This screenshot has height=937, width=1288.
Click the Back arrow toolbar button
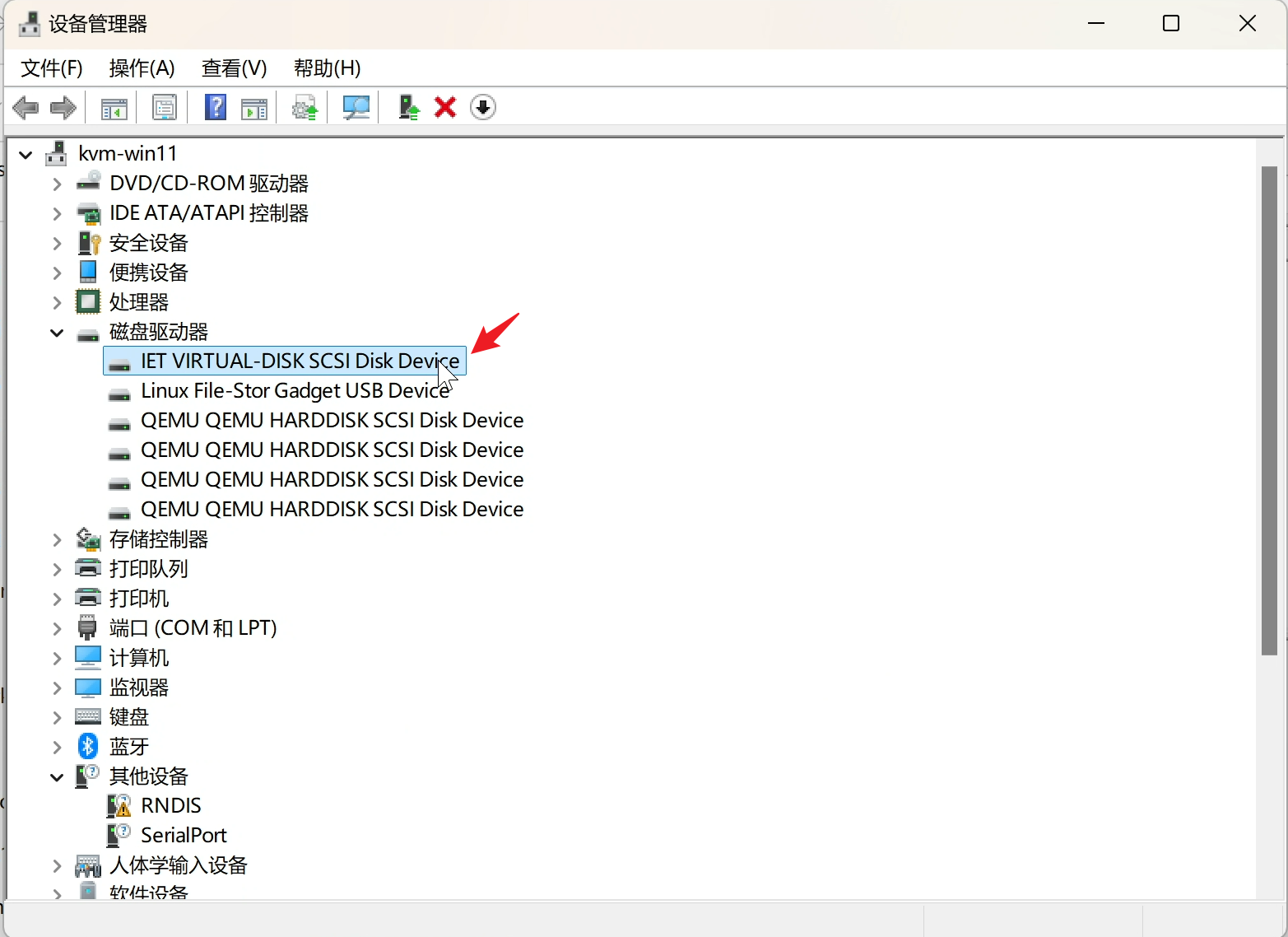point(26,107)
